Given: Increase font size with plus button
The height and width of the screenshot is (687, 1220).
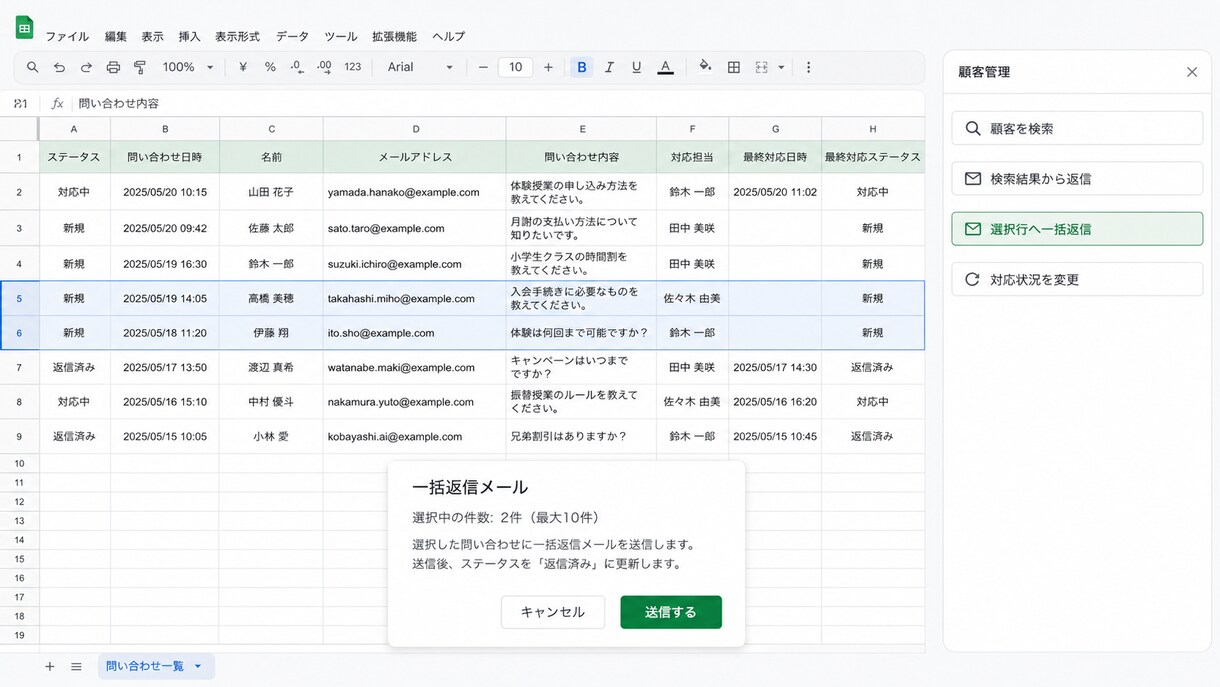Looking at the screenshot, I should pos(548,67).
